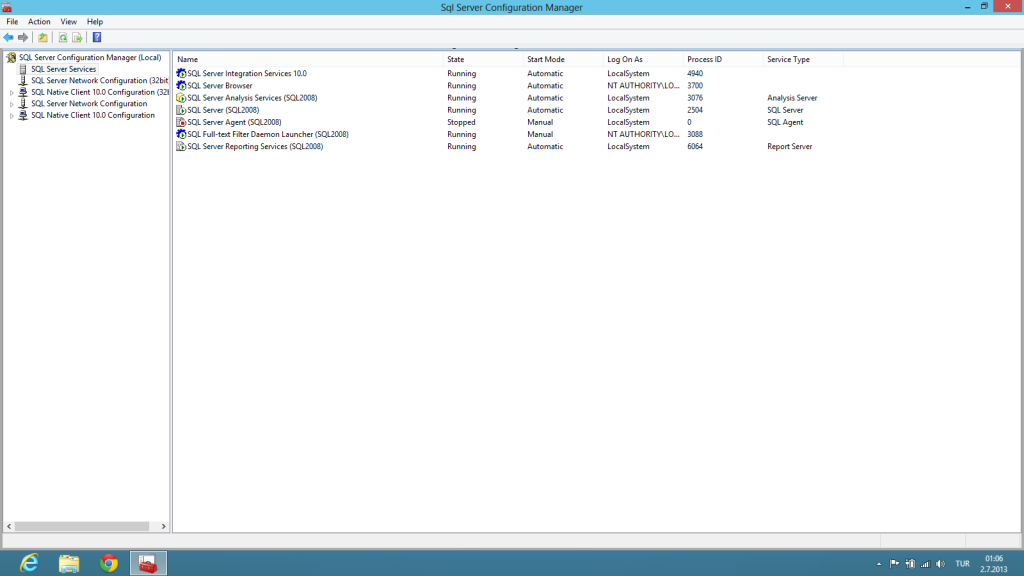The image size is (1024, 576).
Task: Click the network signal tray icon
Action: click(x=925, y=564)
